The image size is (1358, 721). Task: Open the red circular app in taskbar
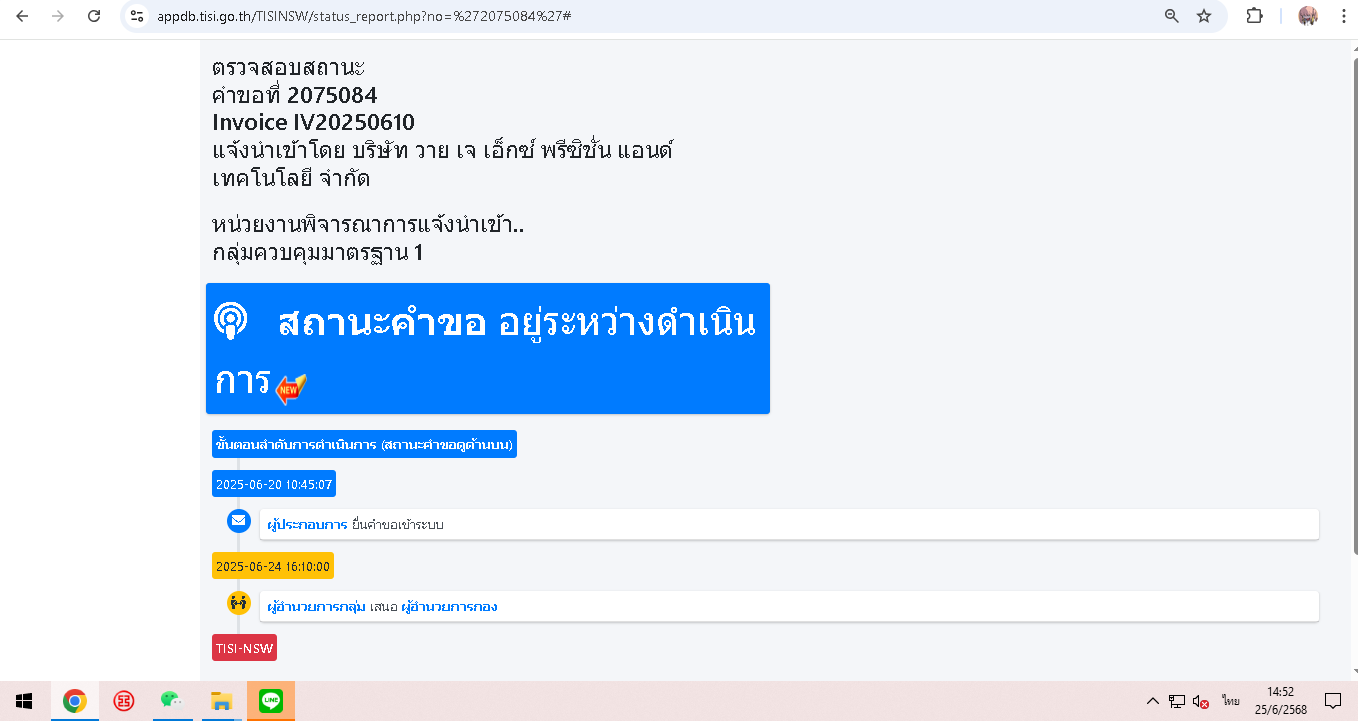(124, 701)
